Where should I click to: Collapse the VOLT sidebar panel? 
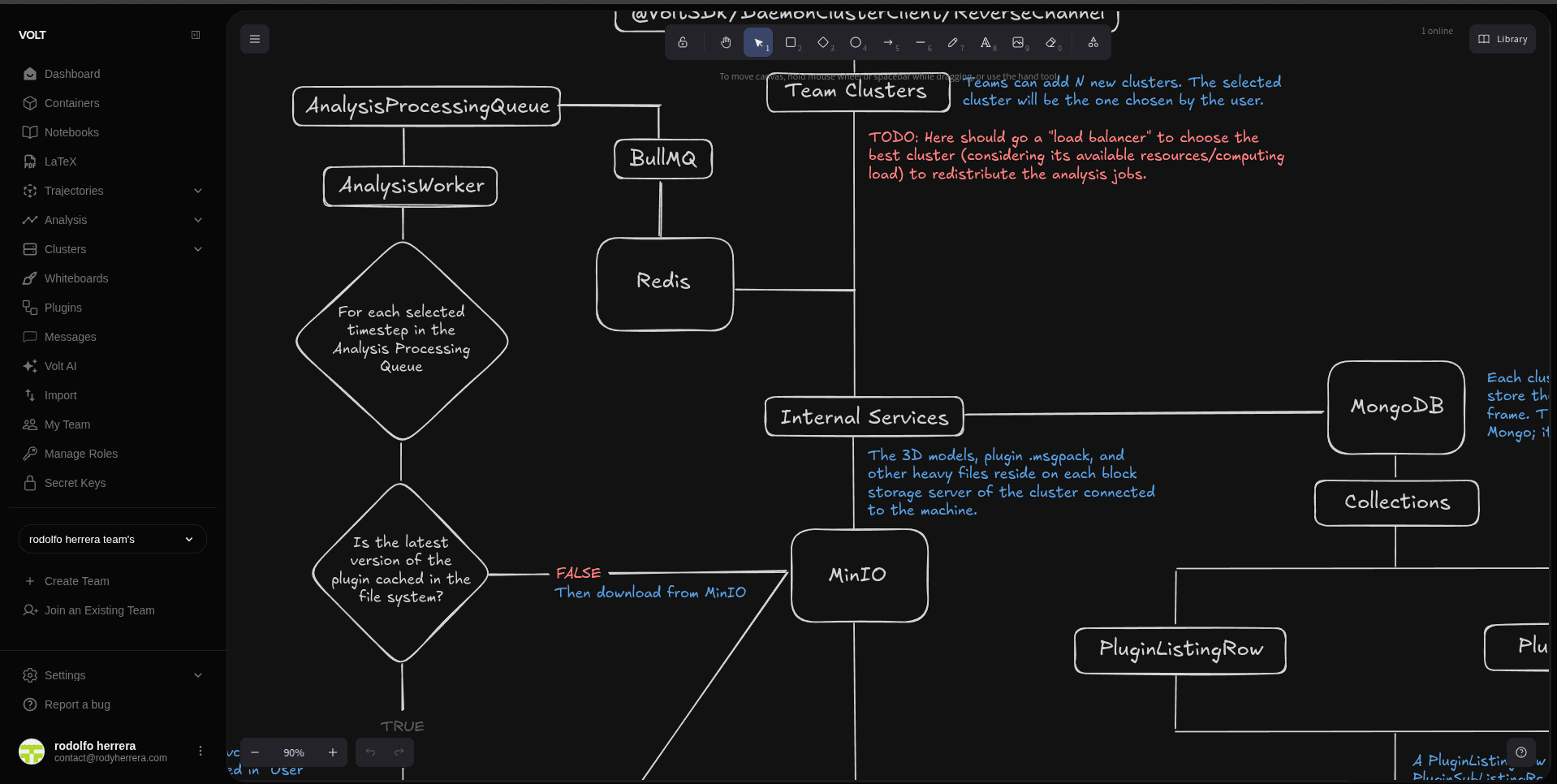pyautogui.click(x=196, y=35)
